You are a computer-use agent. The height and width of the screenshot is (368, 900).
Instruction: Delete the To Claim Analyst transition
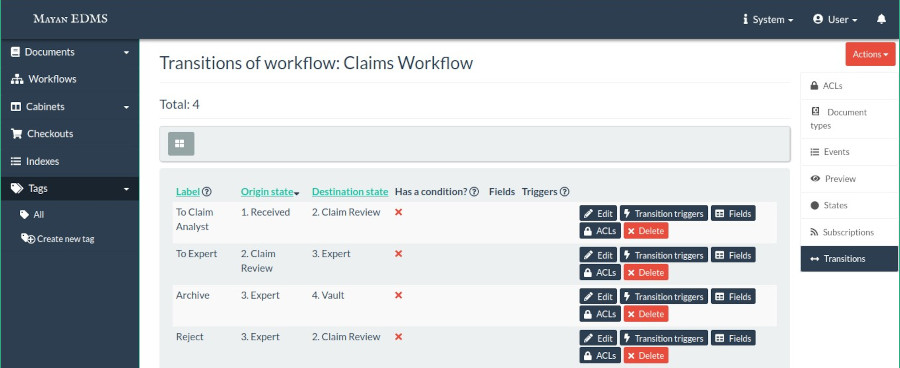[646, 231]
